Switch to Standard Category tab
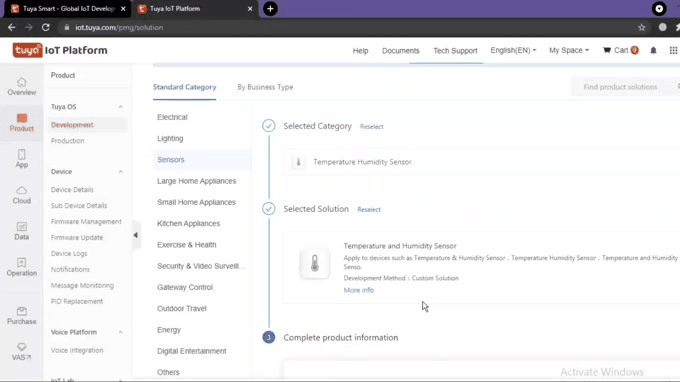Image resolution: width=680 pixels, height=382 pixels. pyautogui.click(x=184, y=87)
